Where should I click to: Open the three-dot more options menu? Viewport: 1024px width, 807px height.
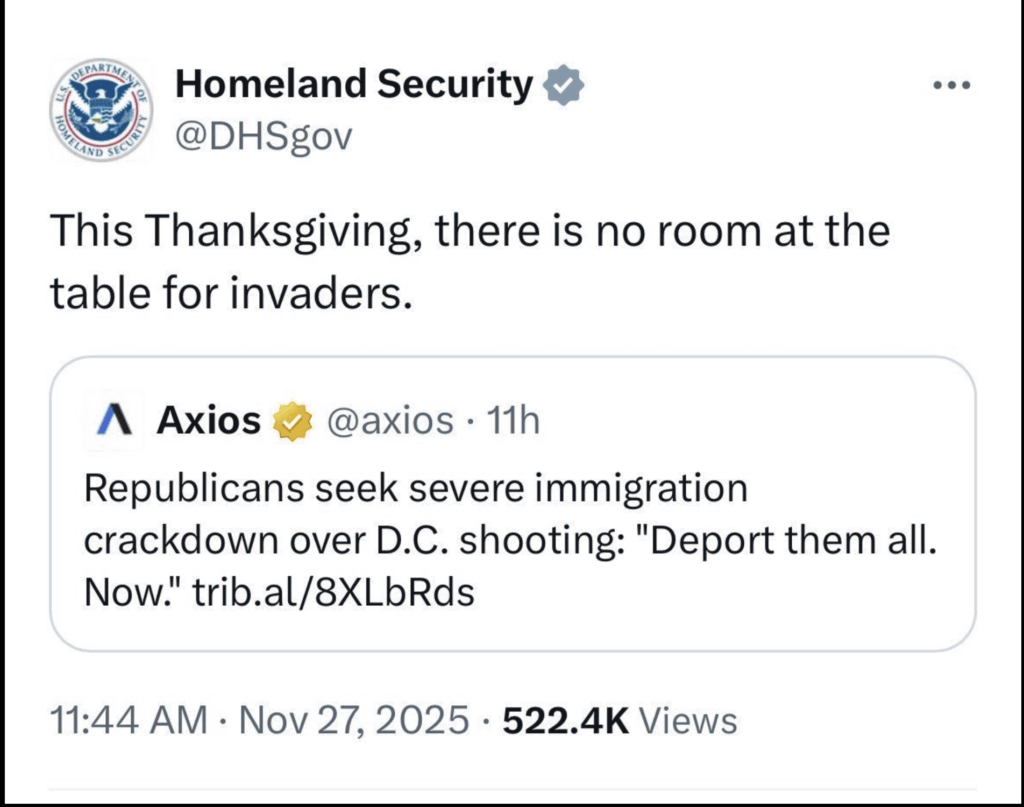pos(951,86)
